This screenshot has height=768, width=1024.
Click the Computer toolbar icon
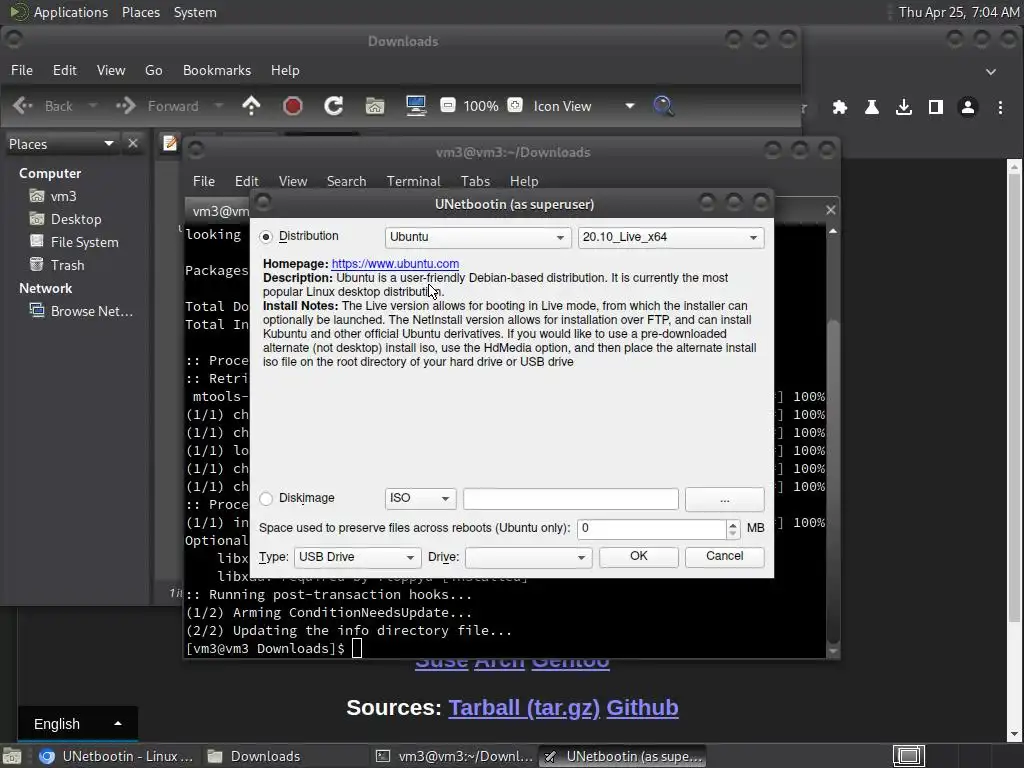416,106
